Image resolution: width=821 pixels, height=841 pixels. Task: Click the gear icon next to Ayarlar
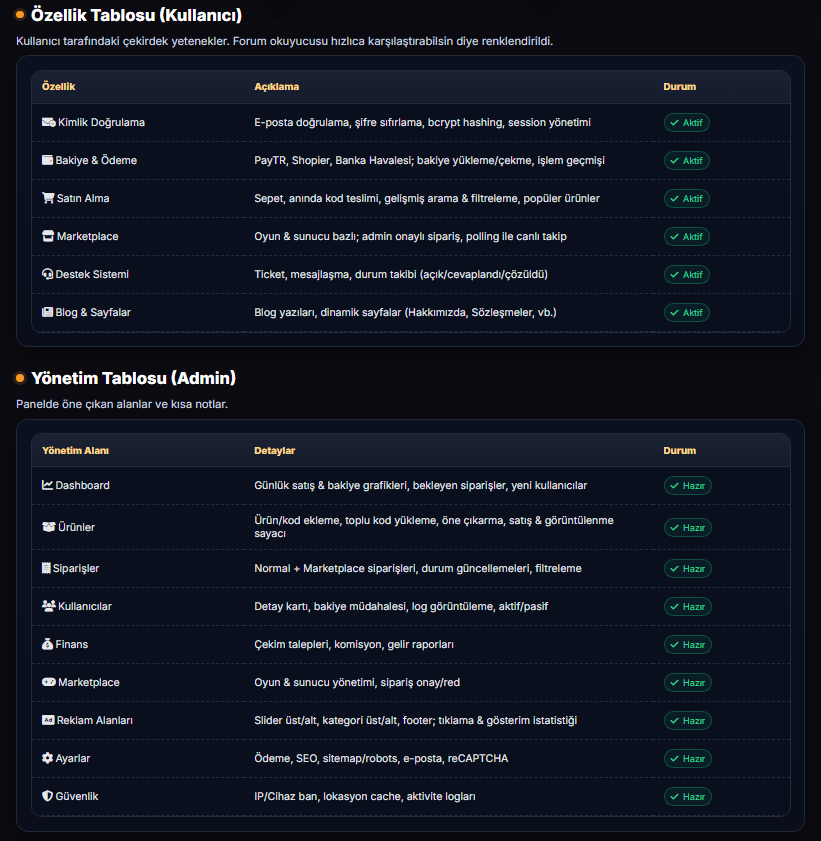pyautogui.click(x=48, y=758)
